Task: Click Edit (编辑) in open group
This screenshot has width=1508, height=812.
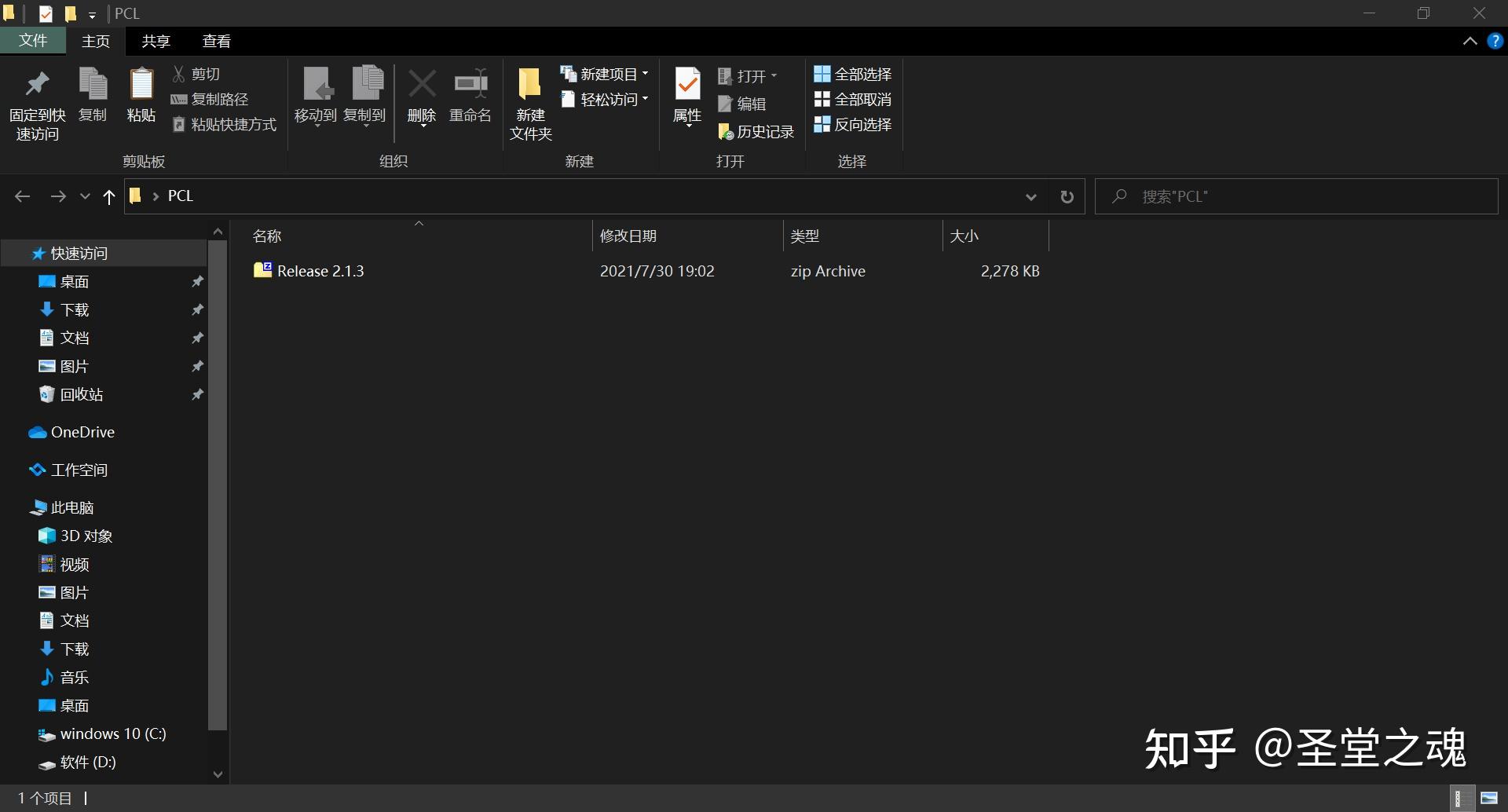Action: (x=742, y=104)
